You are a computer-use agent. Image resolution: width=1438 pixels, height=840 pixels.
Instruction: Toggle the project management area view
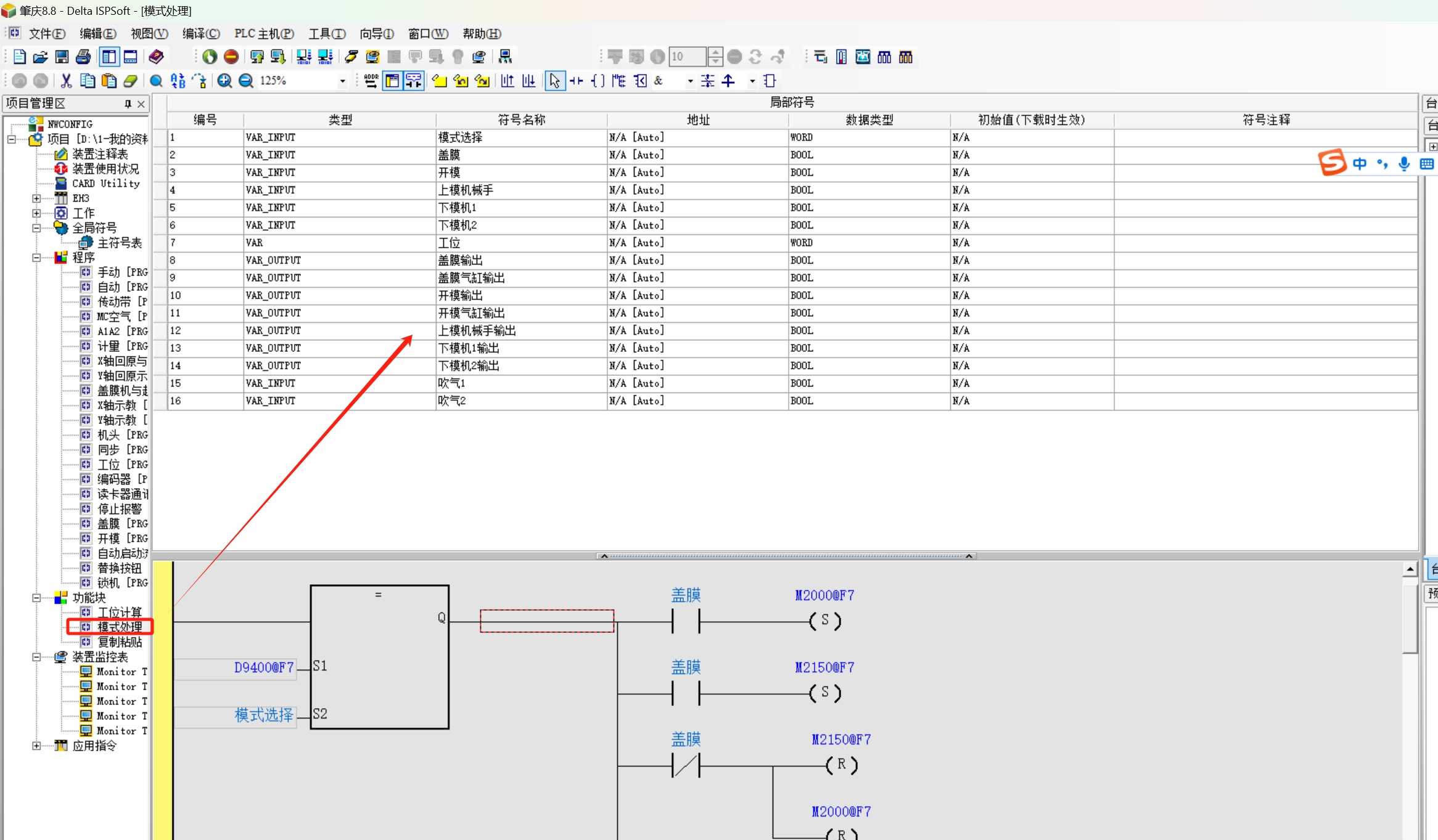pyautogui.click(x=109, y=57)
